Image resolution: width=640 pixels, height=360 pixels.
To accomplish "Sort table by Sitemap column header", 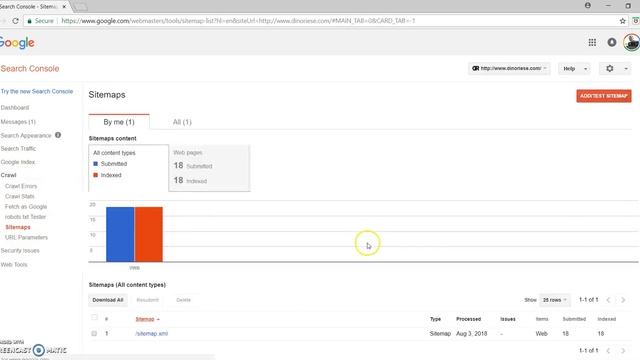I will coord(145,319).
